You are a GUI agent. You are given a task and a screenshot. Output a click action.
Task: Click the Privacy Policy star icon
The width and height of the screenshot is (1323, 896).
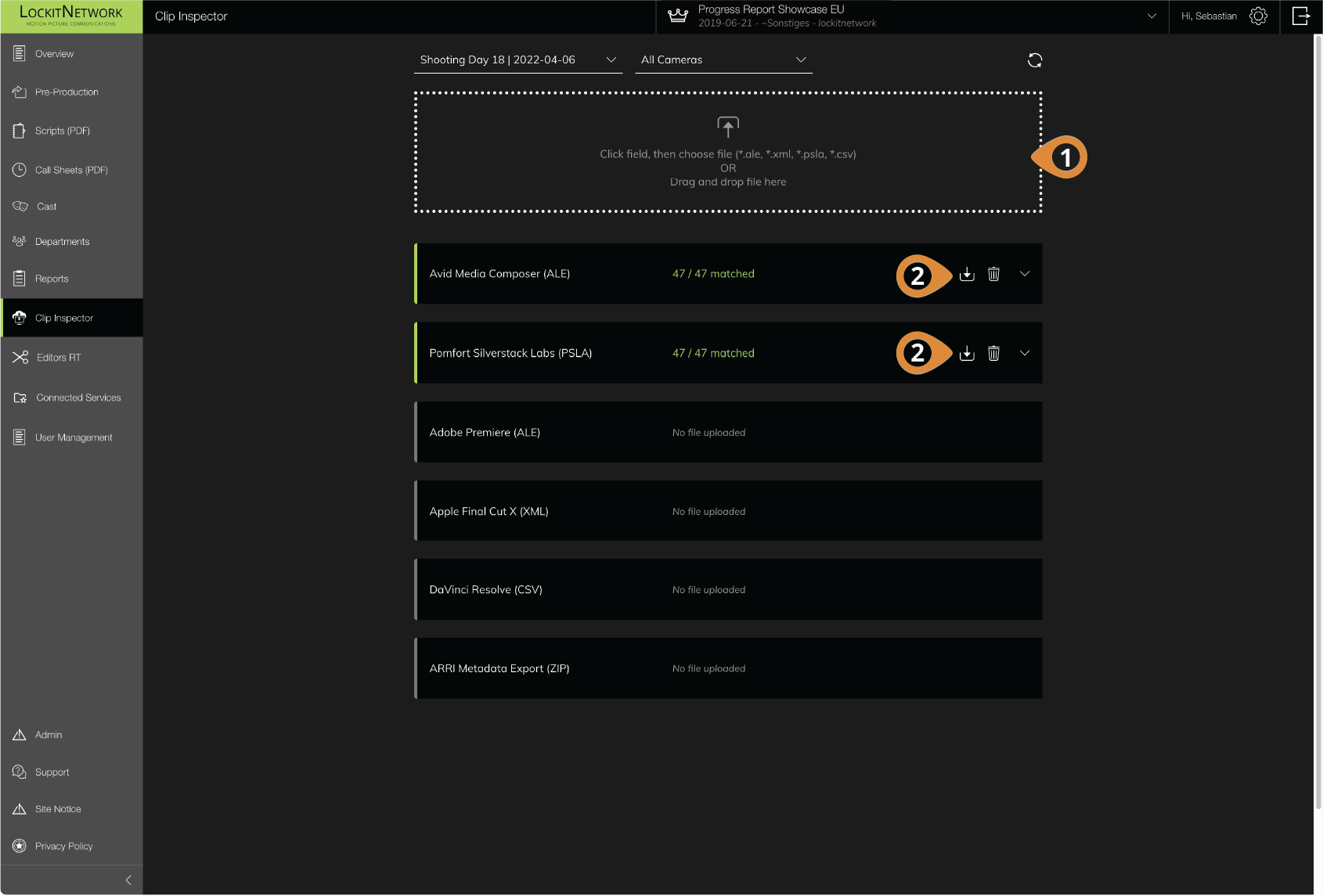20,846
